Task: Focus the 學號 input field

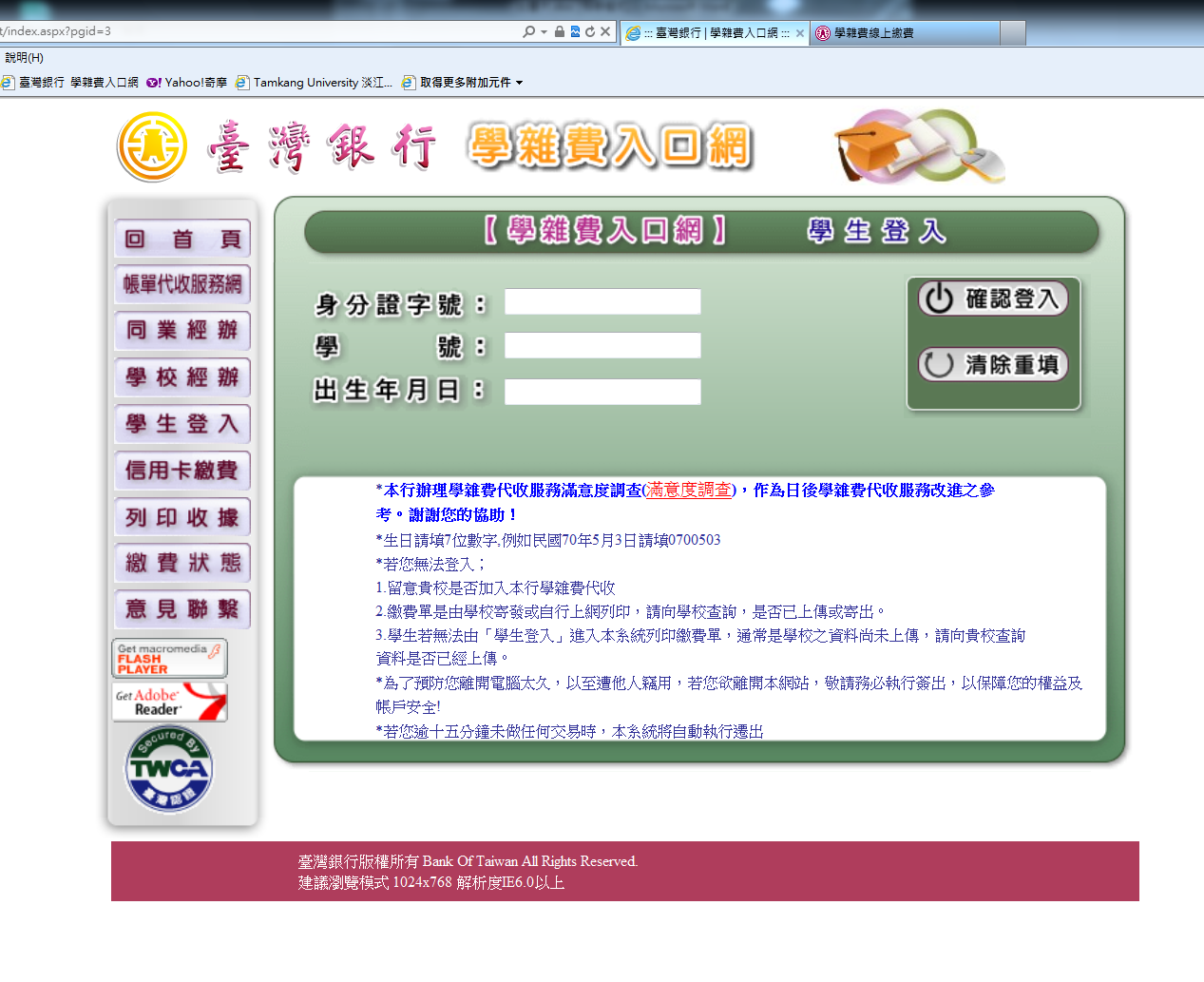Action: (x=602, y=345)
